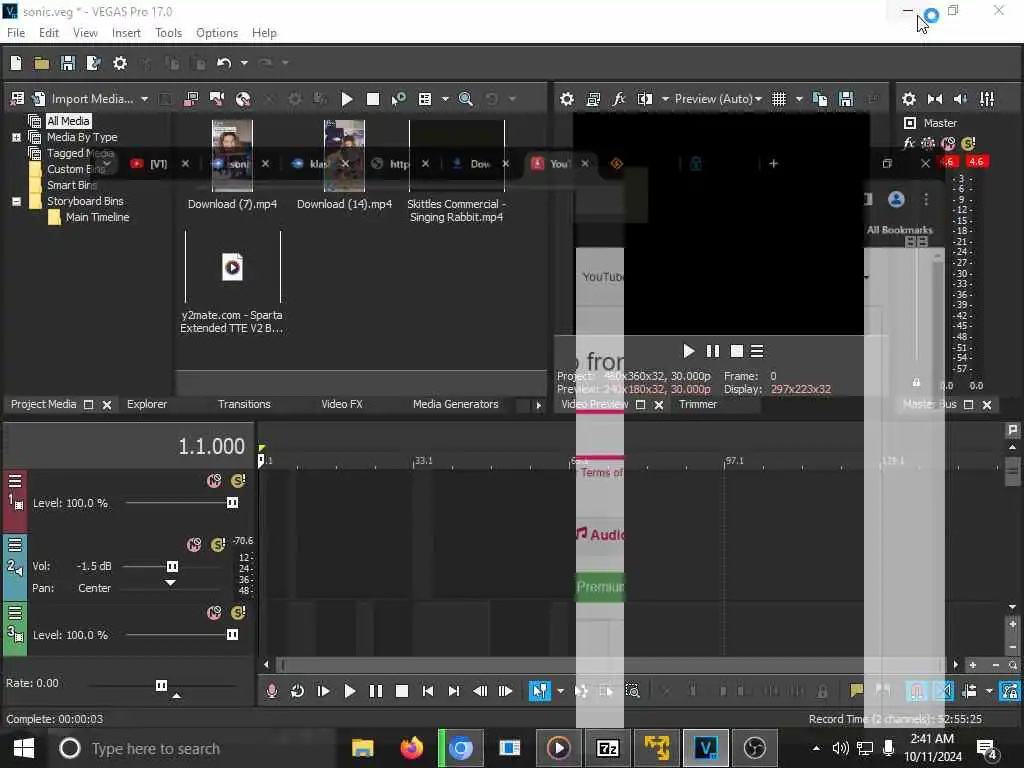Open Master Bus audio properties gear
This screenshot has width=1024, height=768.
(908, 99)
